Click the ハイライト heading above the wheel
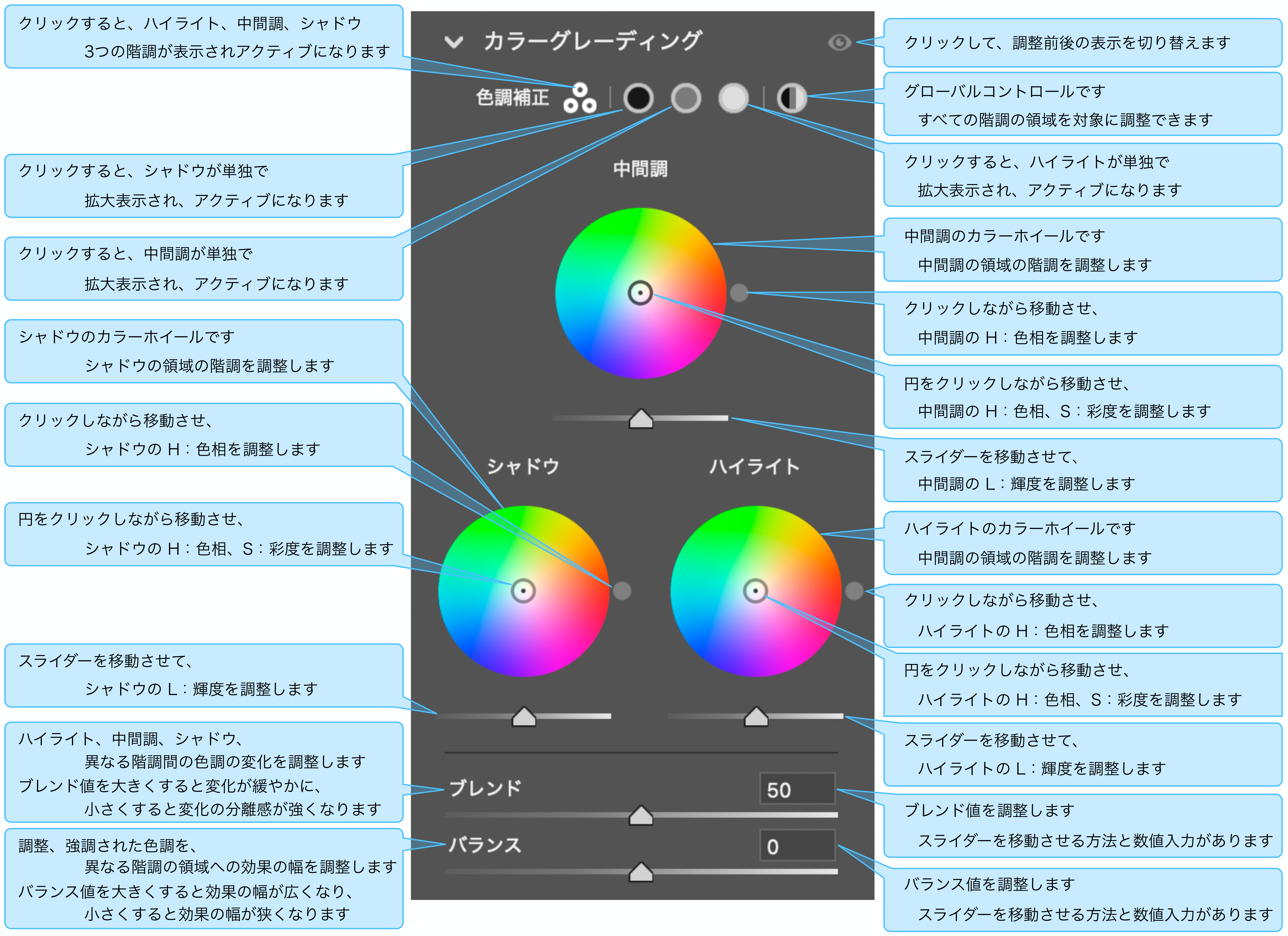Image resolution: width=1288 pixels, height=936 pixels. coord(755,467)
